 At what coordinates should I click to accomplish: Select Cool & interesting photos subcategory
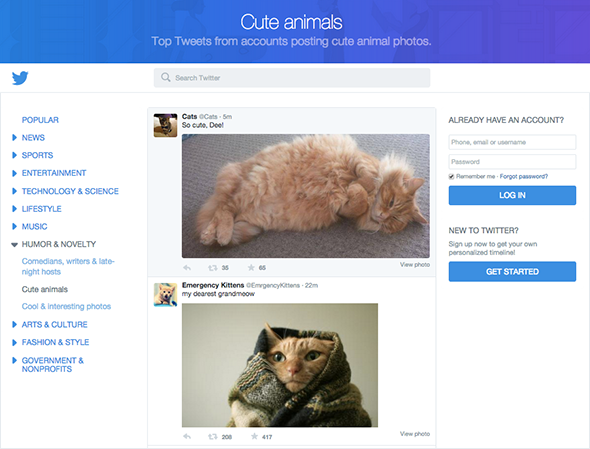[66, 306]
